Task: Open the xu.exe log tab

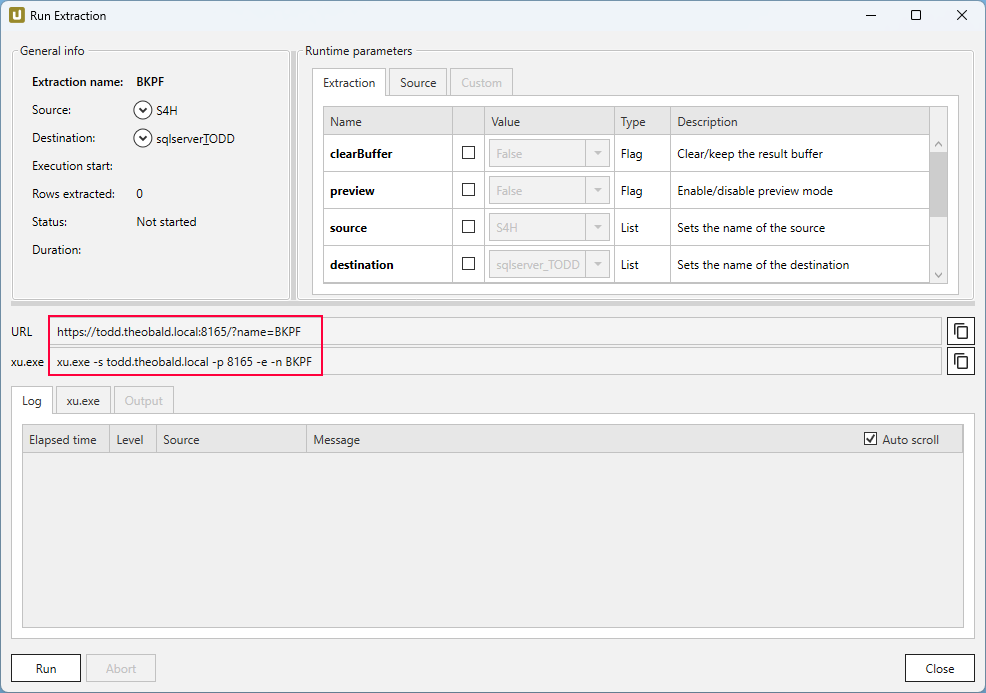Action: (x=83, y=401)
